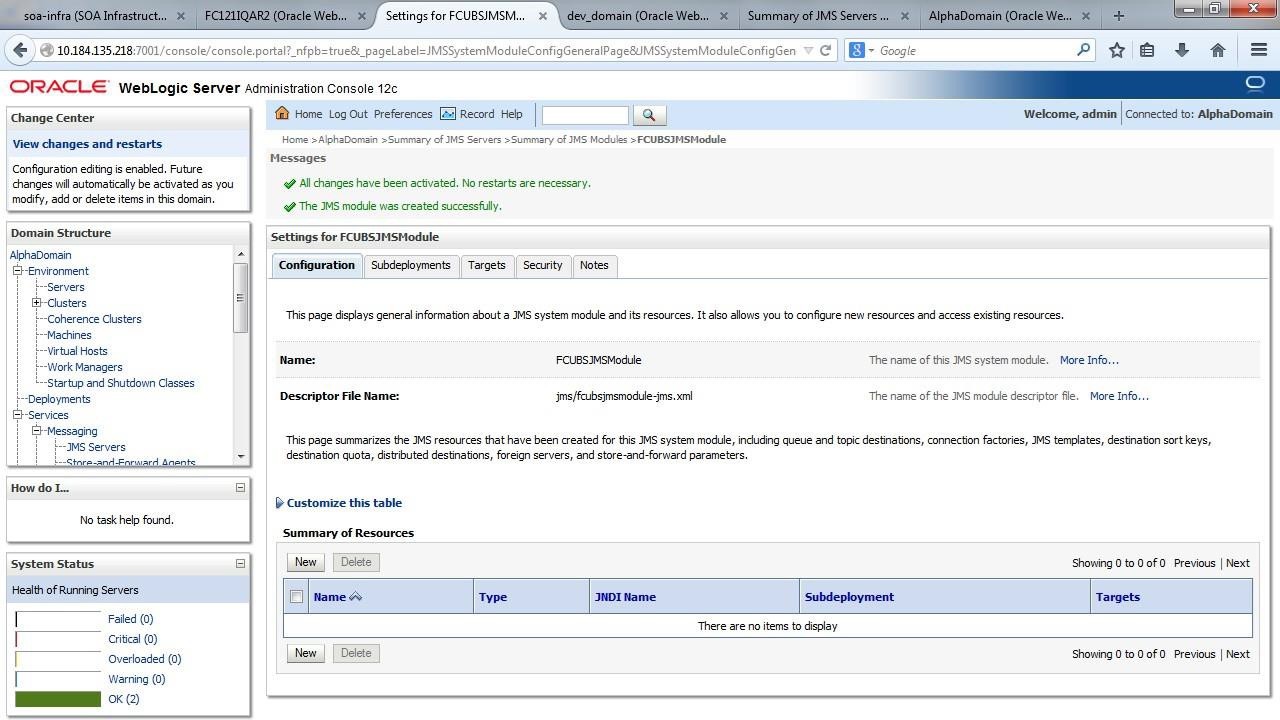The height and width of the screenshot is (720, 1280).
Task: Select Work Managers tree item
Action: (85, 367)
